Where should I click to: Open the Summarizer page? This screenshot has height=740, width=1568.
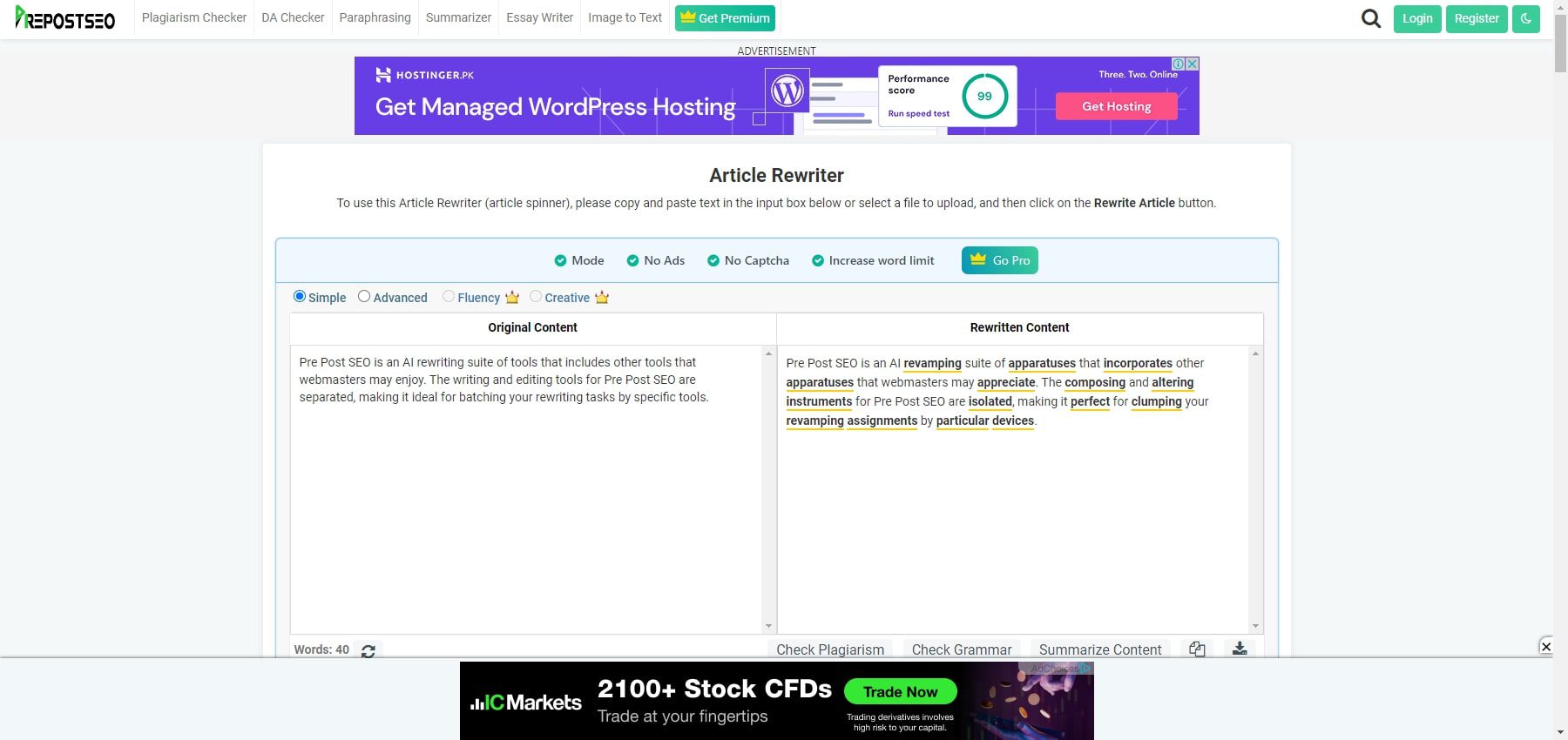458,17
